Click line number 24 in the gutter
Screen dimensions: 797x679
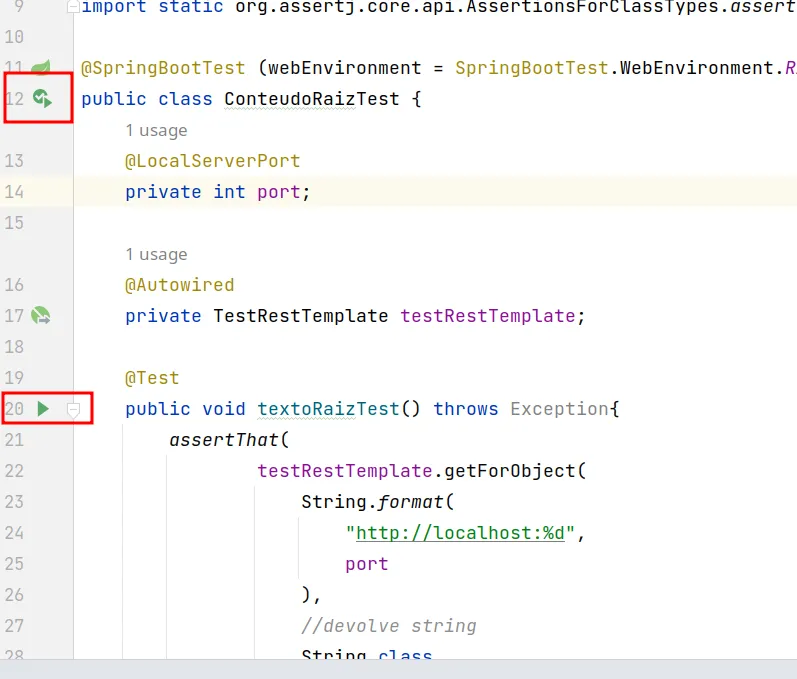[x=14, y=533]
